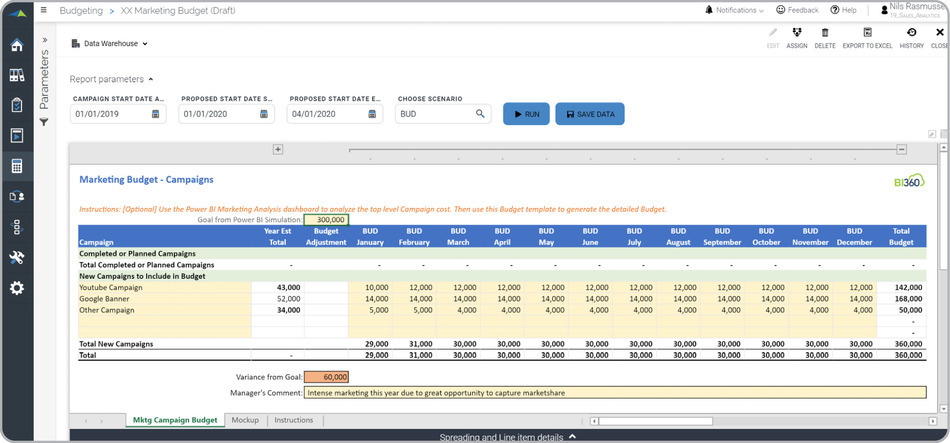The width and height of the screenshot is (950, 443).
Task: Switch to the Mockup sheet tab
Action: pyautogui.click(x=245, y=420)
